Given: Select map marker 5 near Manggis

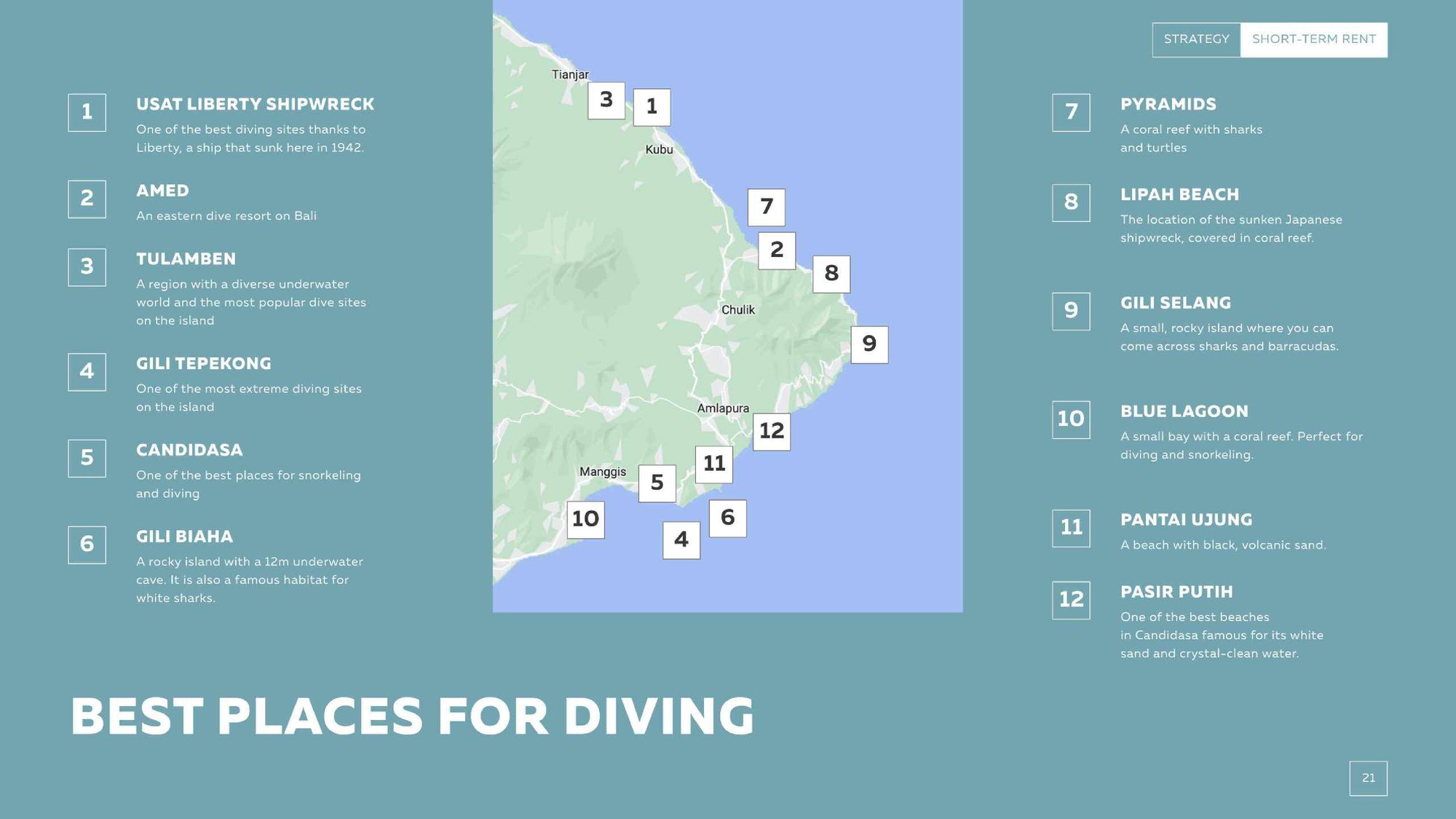Looking at the screenshot, I should click(x=657, y=483).
